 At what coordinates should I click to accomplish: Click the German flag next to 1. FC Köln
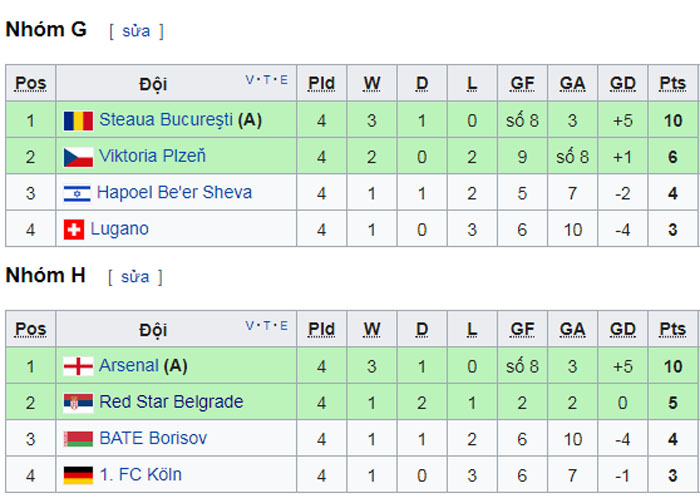pos(78,475)
